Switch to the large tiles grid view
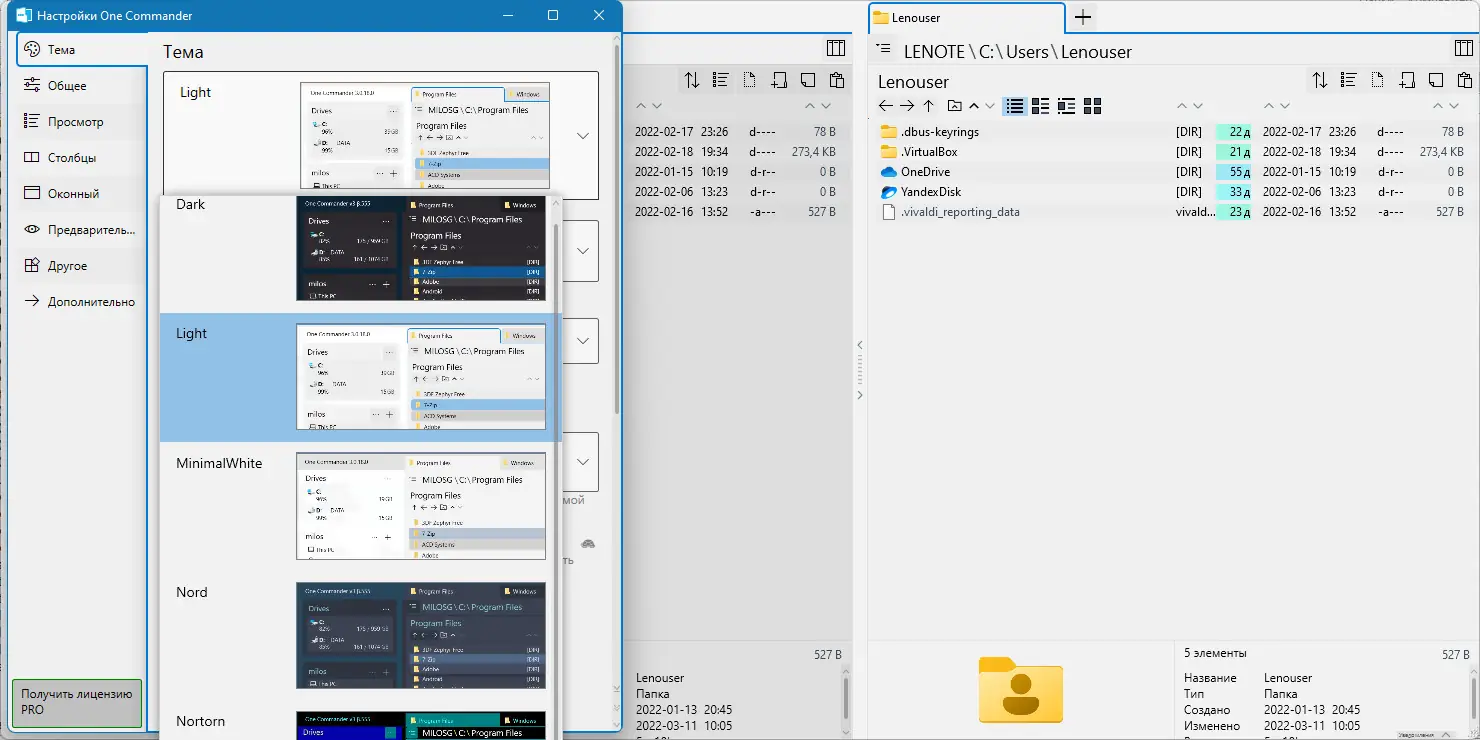 pyautogui.click(x=1092, y=106)
